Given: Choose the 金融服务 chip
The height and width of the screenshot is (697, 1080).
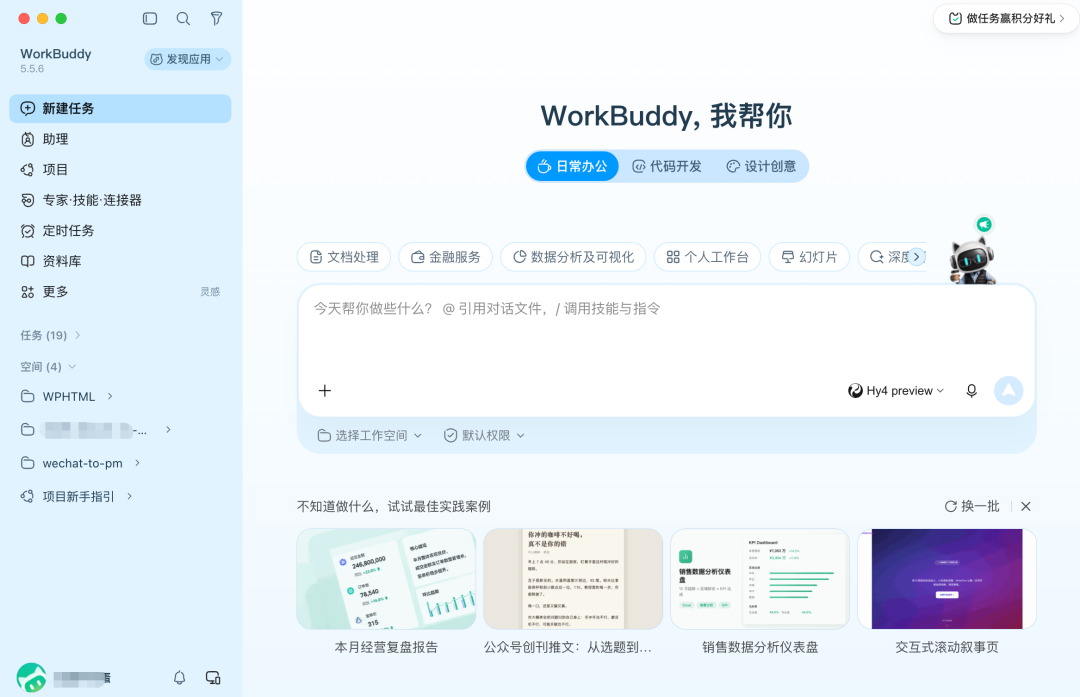Looking at the screenshot, I should pyautogui.click(x=446, y=257).
